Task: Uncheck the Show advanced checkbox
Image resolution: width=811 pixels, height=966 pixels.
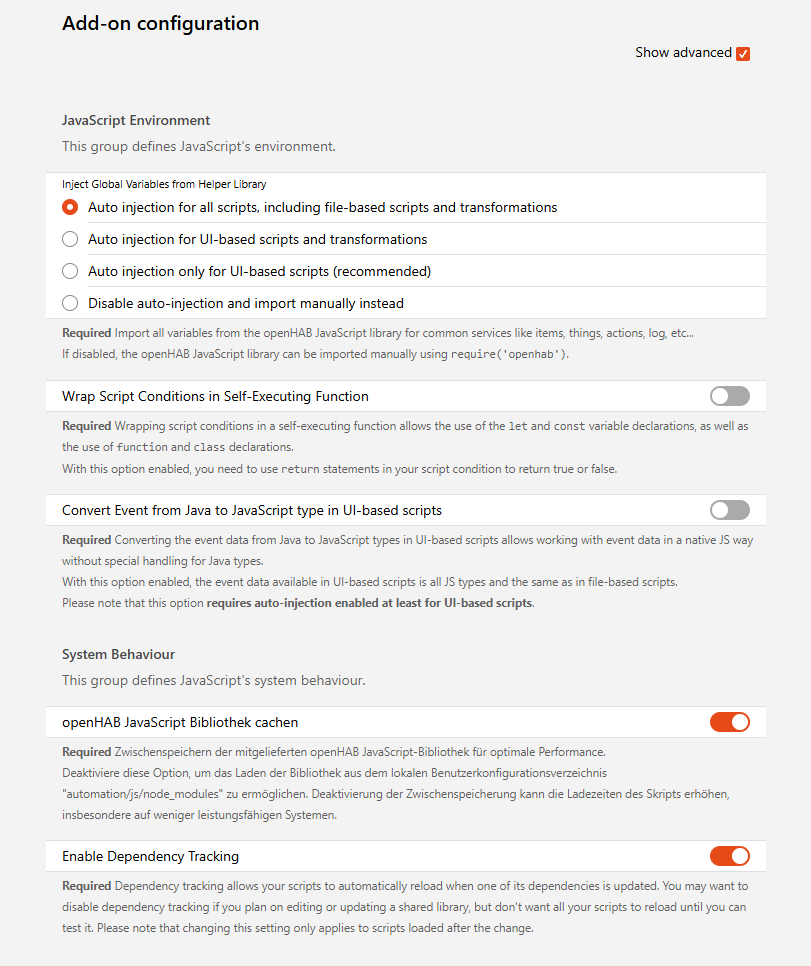Action: pyautogui.click(x=743, y=53)
